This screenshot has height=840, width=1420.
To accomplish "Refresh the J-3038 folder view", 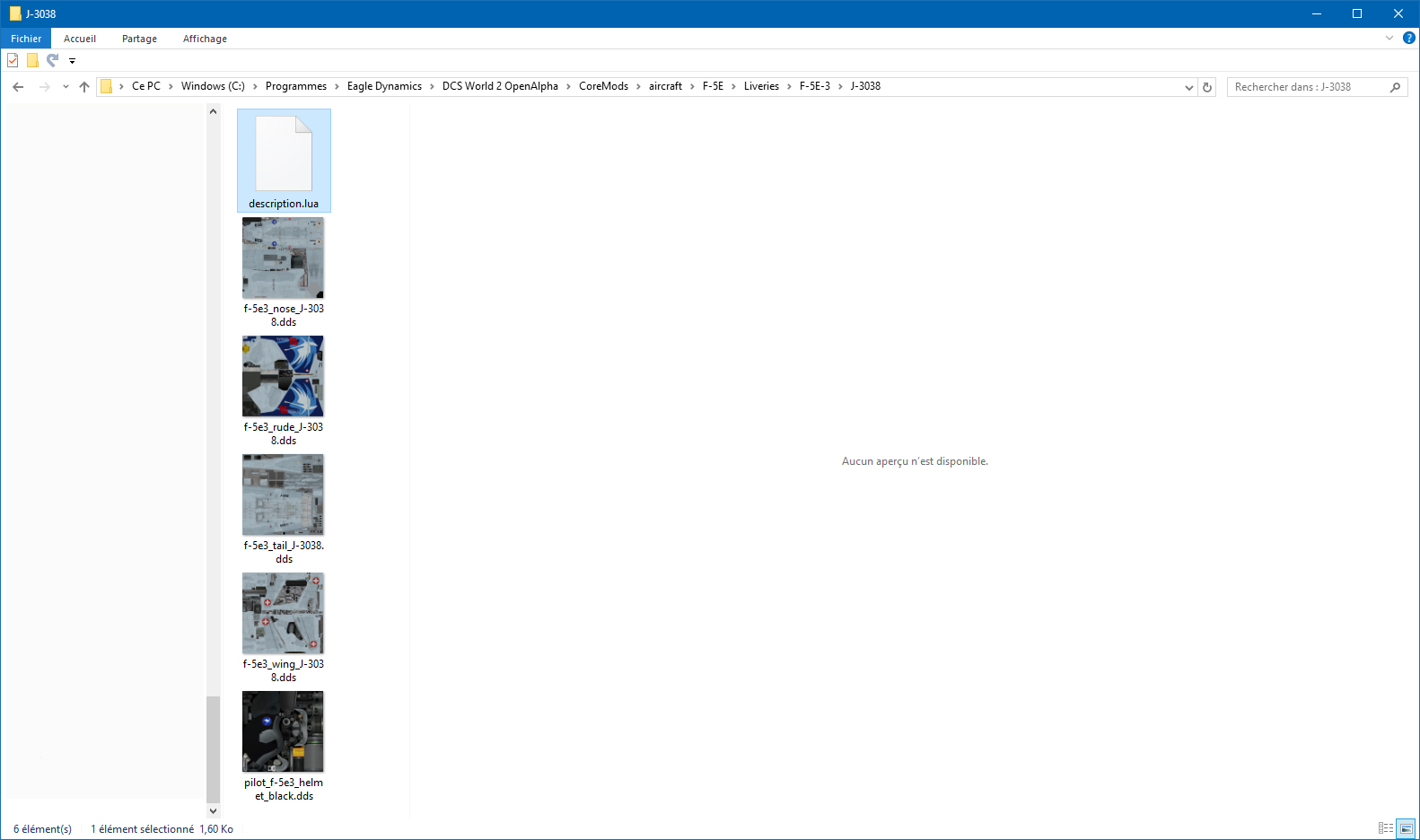I will coord(1207,87).
